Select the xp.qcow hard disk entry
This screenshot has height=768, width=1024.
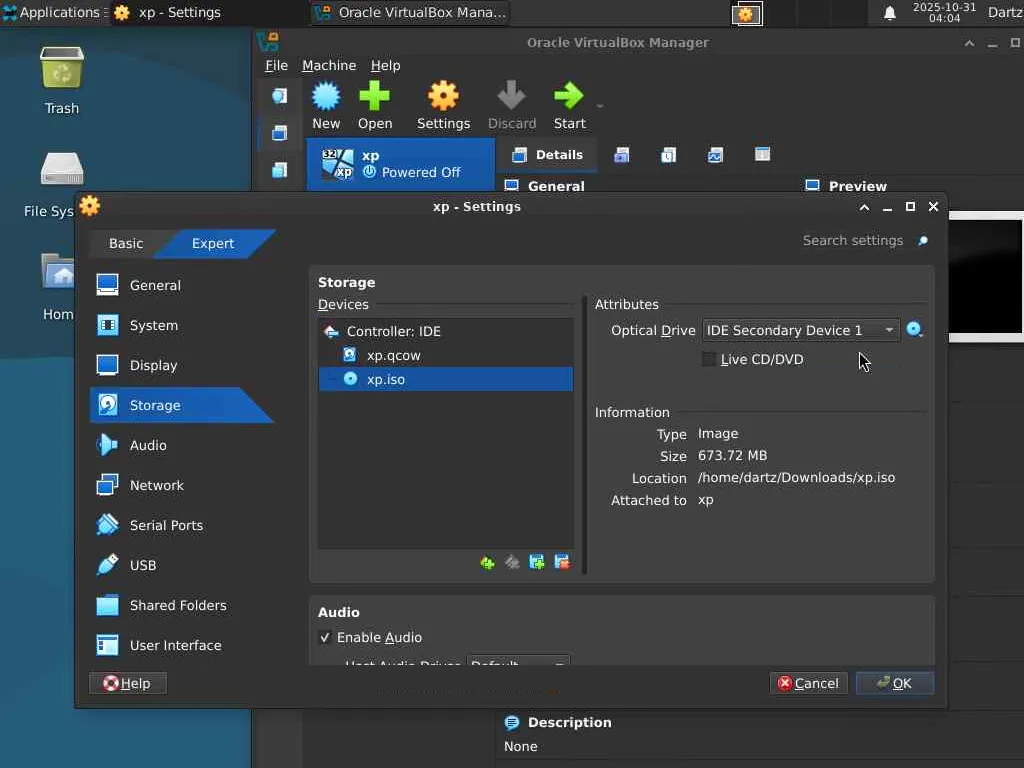click(x=445, y=355)
